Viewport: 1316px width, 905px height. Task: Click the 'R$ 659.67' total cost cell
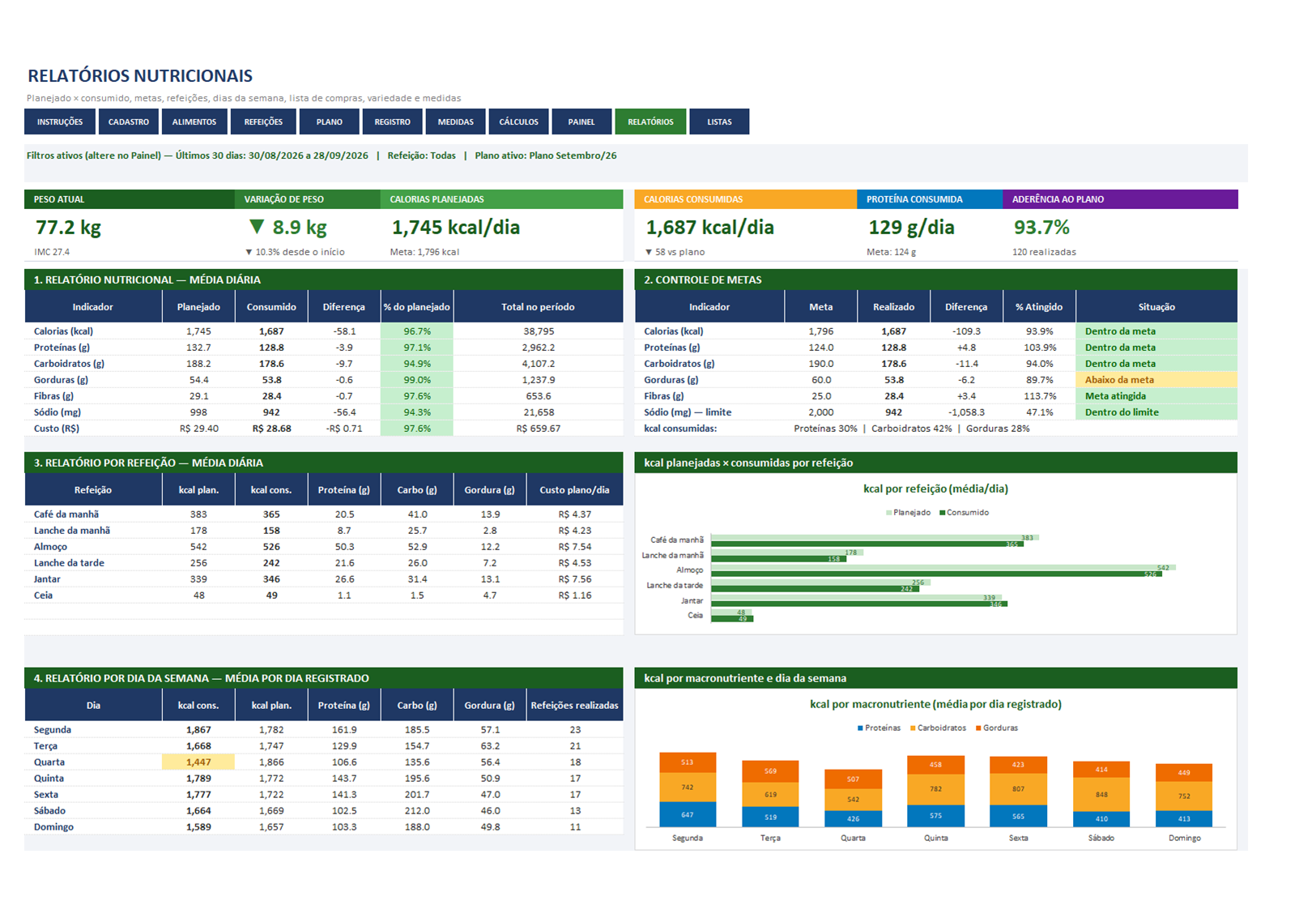539,429
